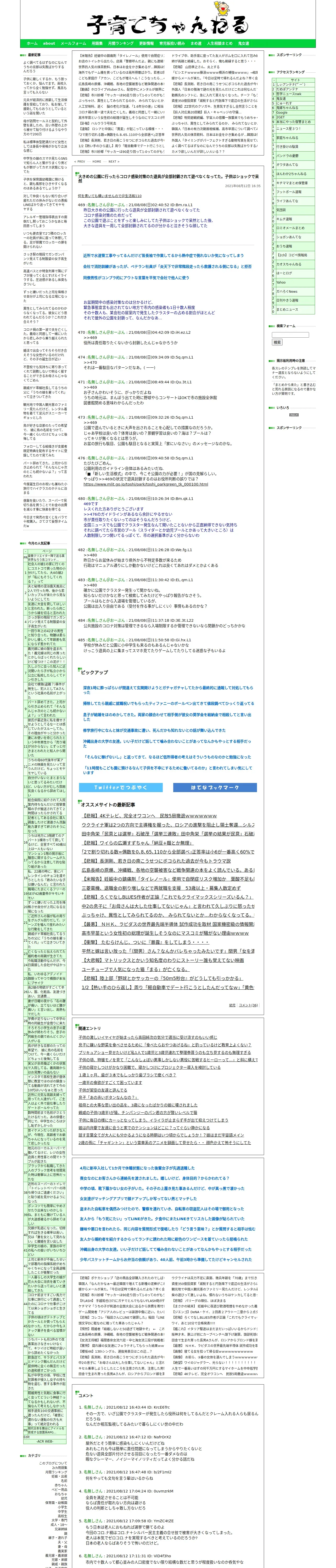Click the article title heading 大きめの公園に行ったら
Viewport: 336px width, 1568px height.
168,178
